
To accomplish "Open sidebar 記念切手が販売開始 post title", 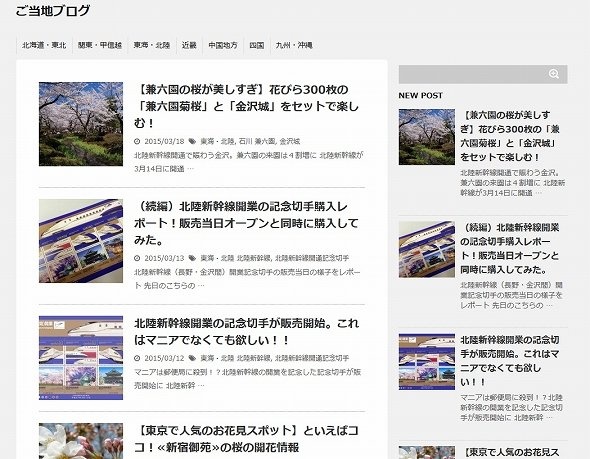I will (510, 361).
